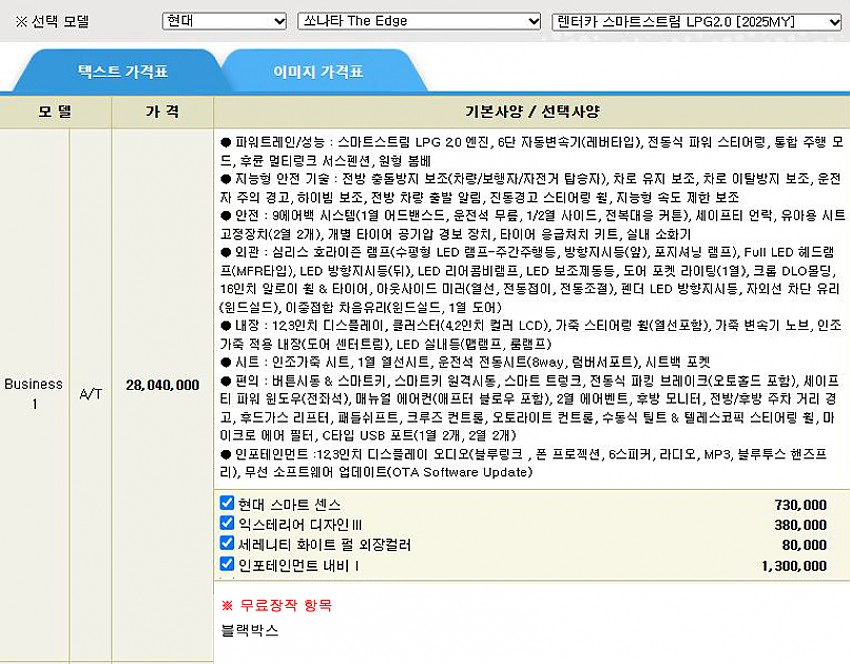Deselect 세레니티 화이트 펄 외장컬러 checkbox

(227, 543)
